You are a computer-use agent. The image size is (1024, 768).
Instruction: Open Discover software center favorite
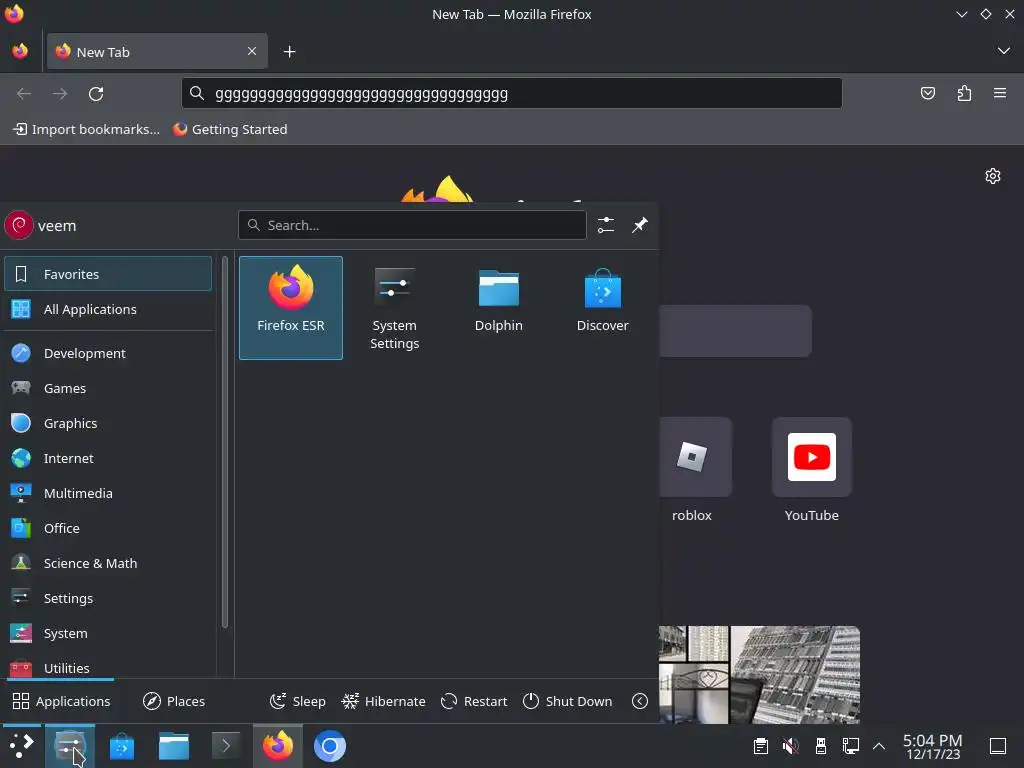click(602, 308)
